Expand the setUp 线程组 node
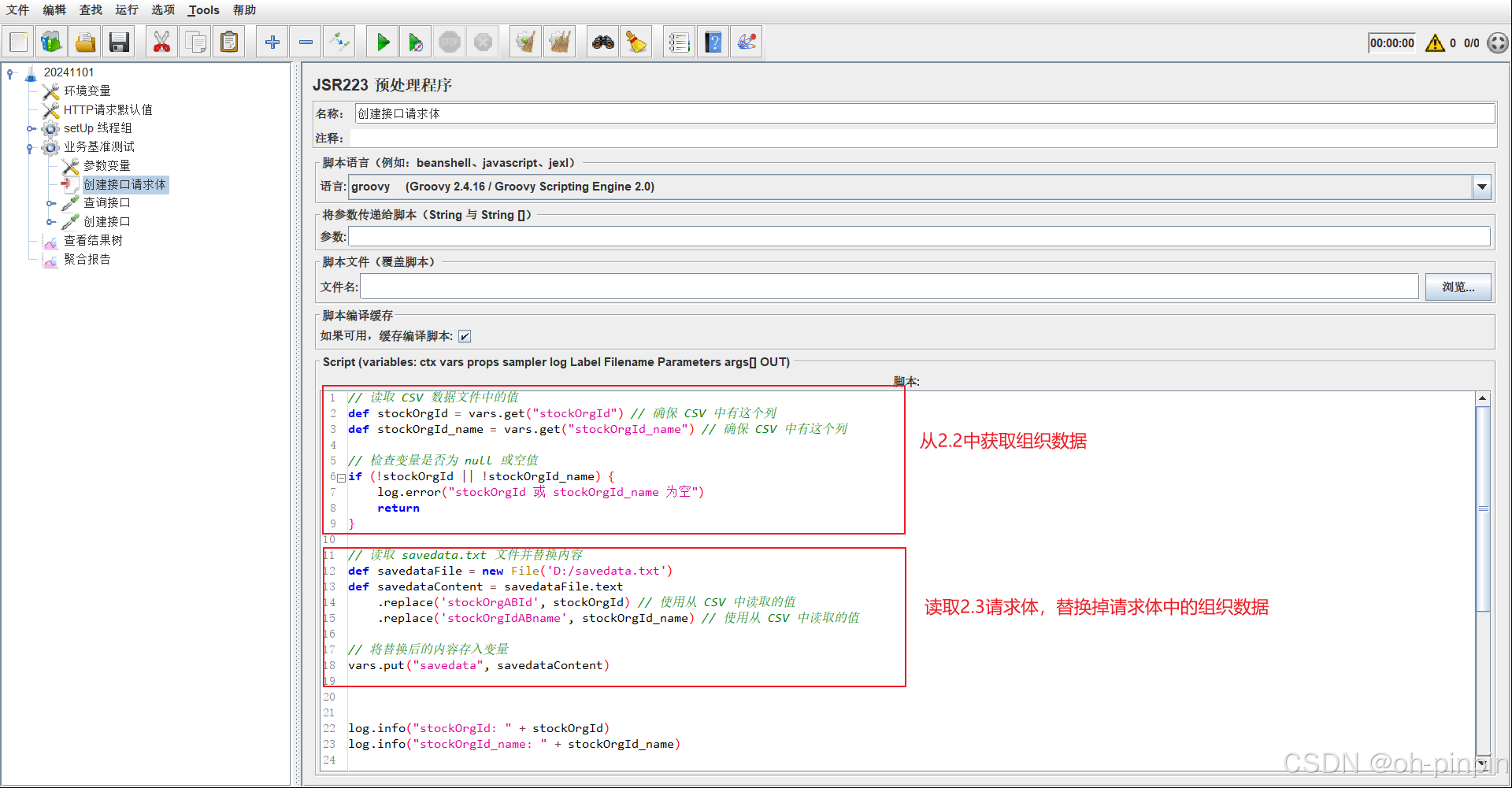The height and width of the screenshot is (788, 1512). (31, 128)
